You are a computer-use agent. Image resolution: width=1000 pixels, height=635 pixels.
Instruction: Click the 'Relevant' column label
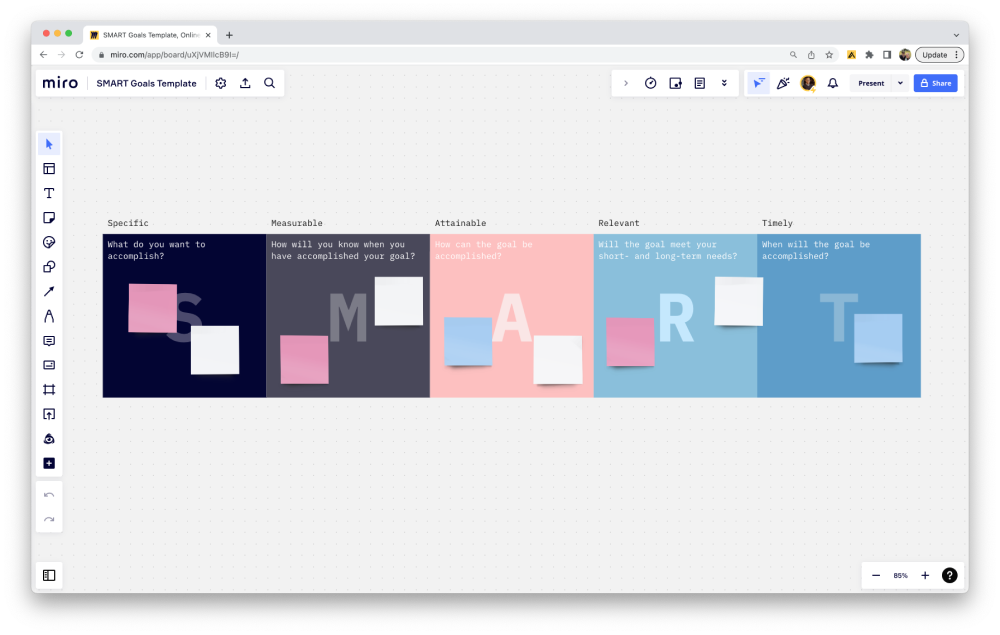(619, 223)
